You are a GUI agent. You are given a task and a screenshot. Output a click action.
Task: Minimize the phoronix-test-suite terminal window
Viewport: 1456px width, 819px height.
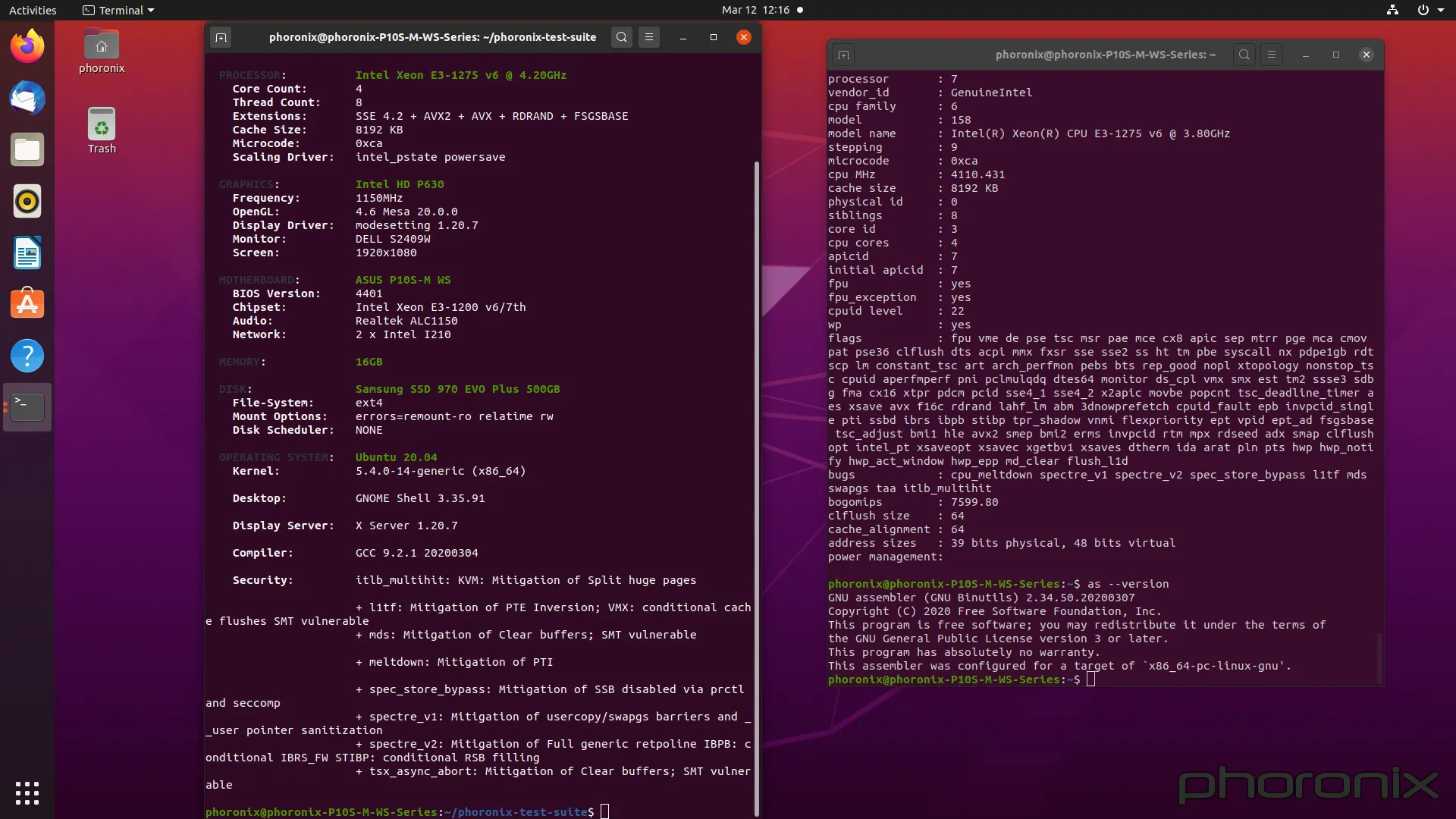(x=683, y=37)
